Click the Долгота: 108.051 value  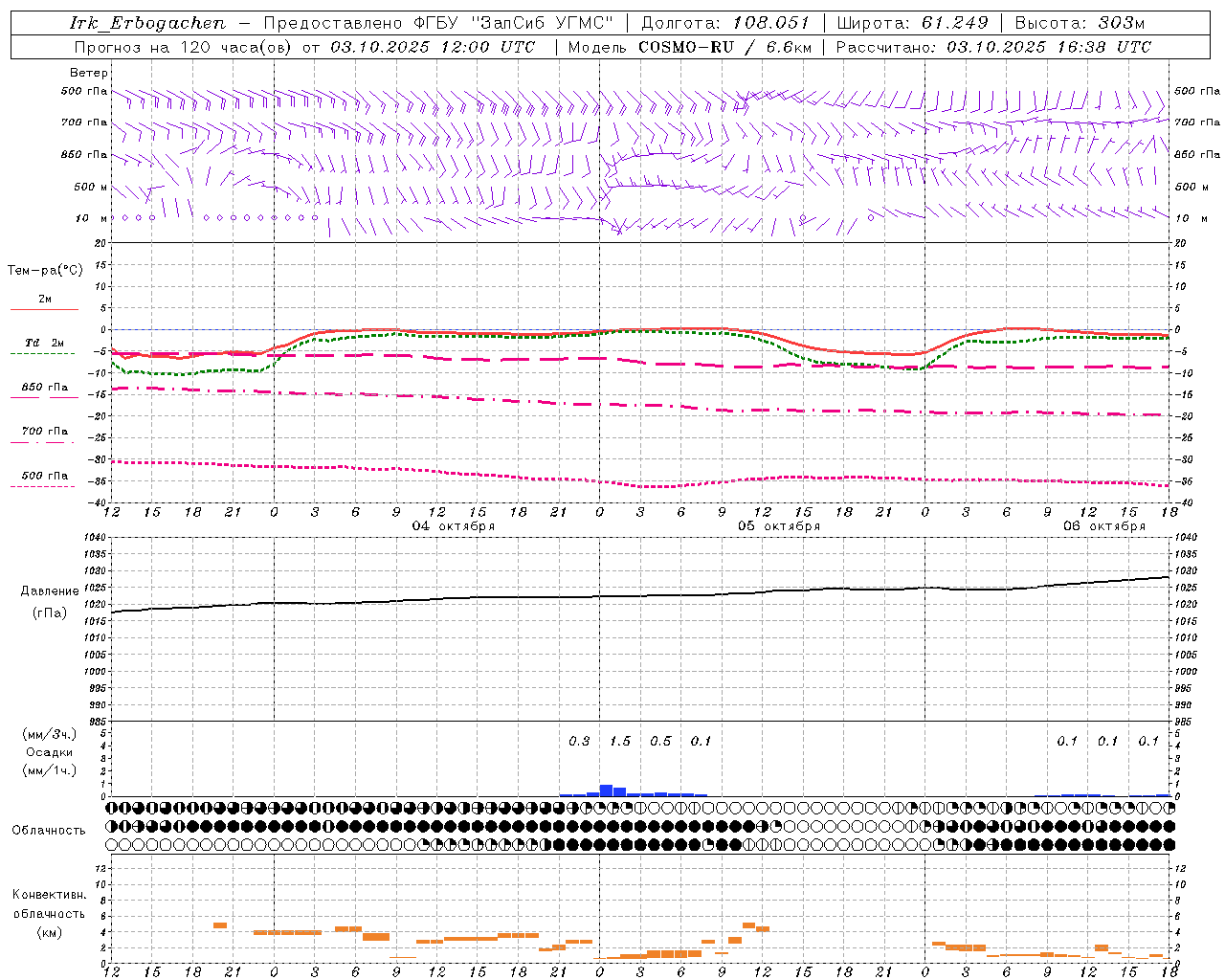pyautogui.click(x=724, y=23)
